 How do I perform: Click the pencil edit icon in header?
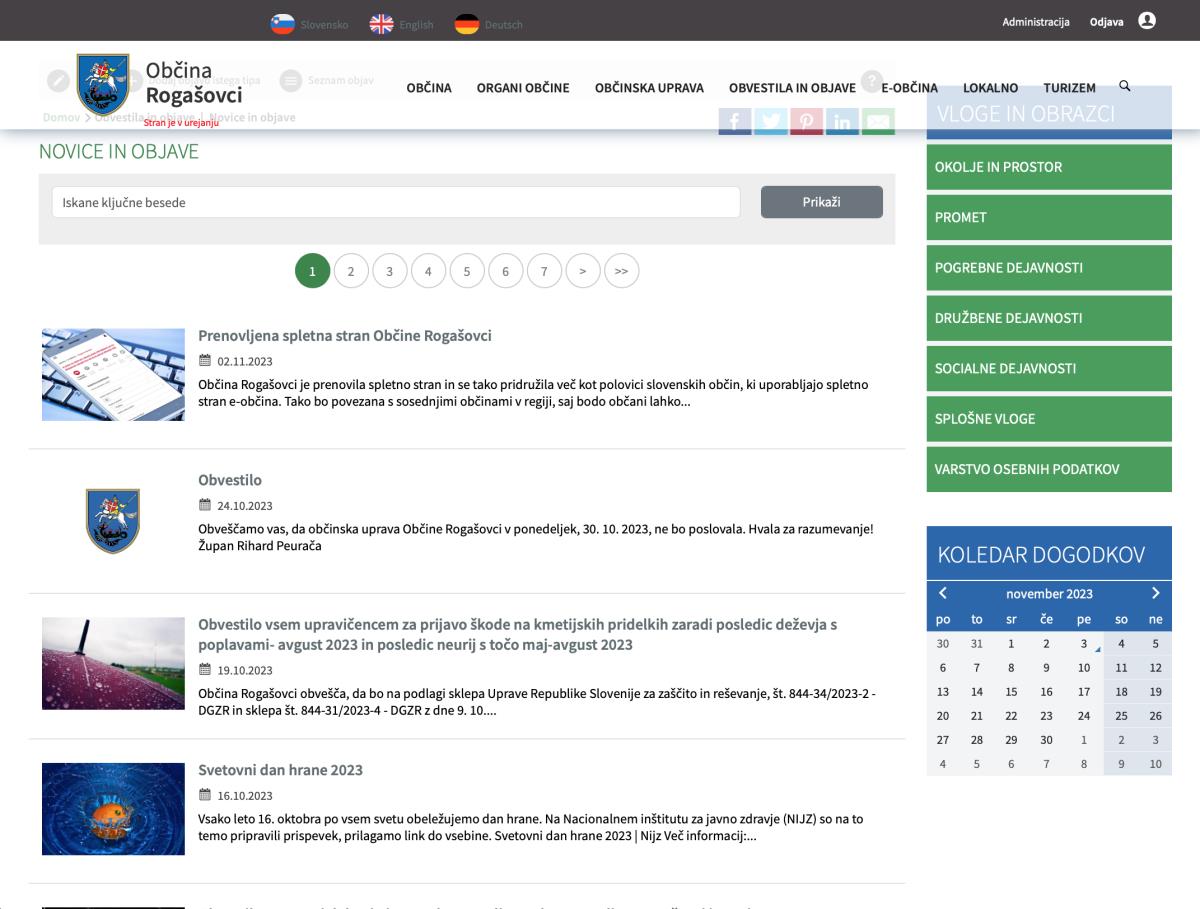coord(59,81)
